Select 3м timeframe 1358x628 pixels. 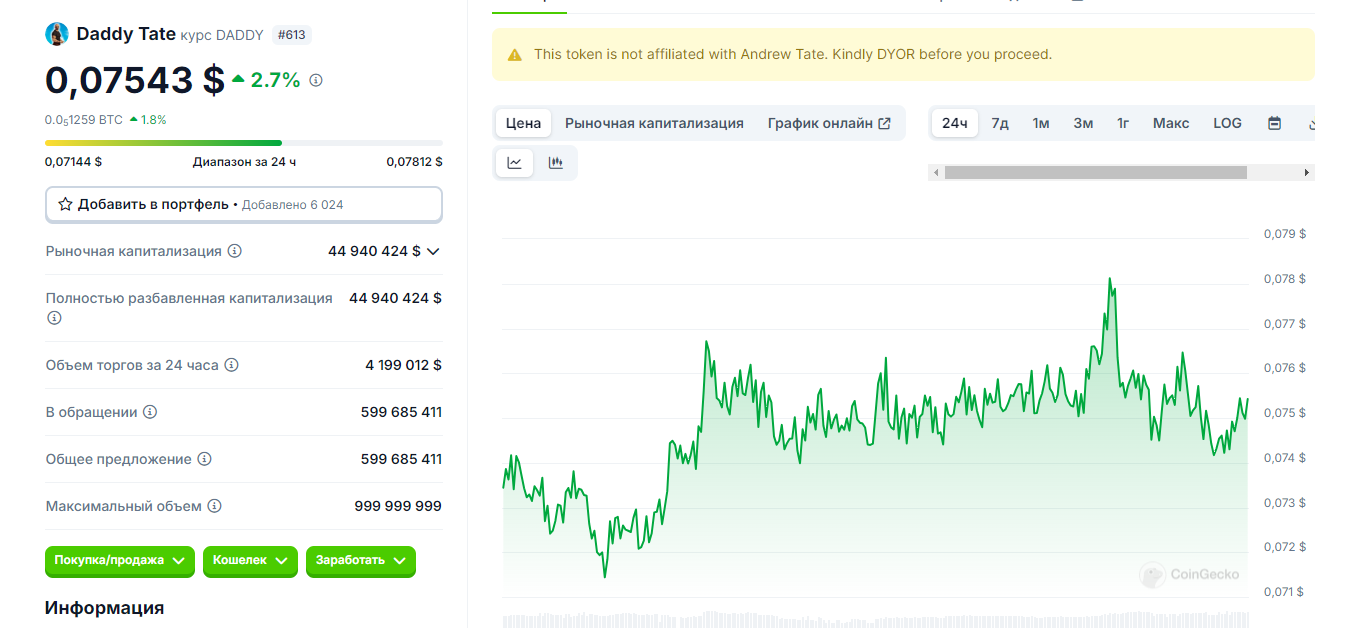[x=1083, y=123]
